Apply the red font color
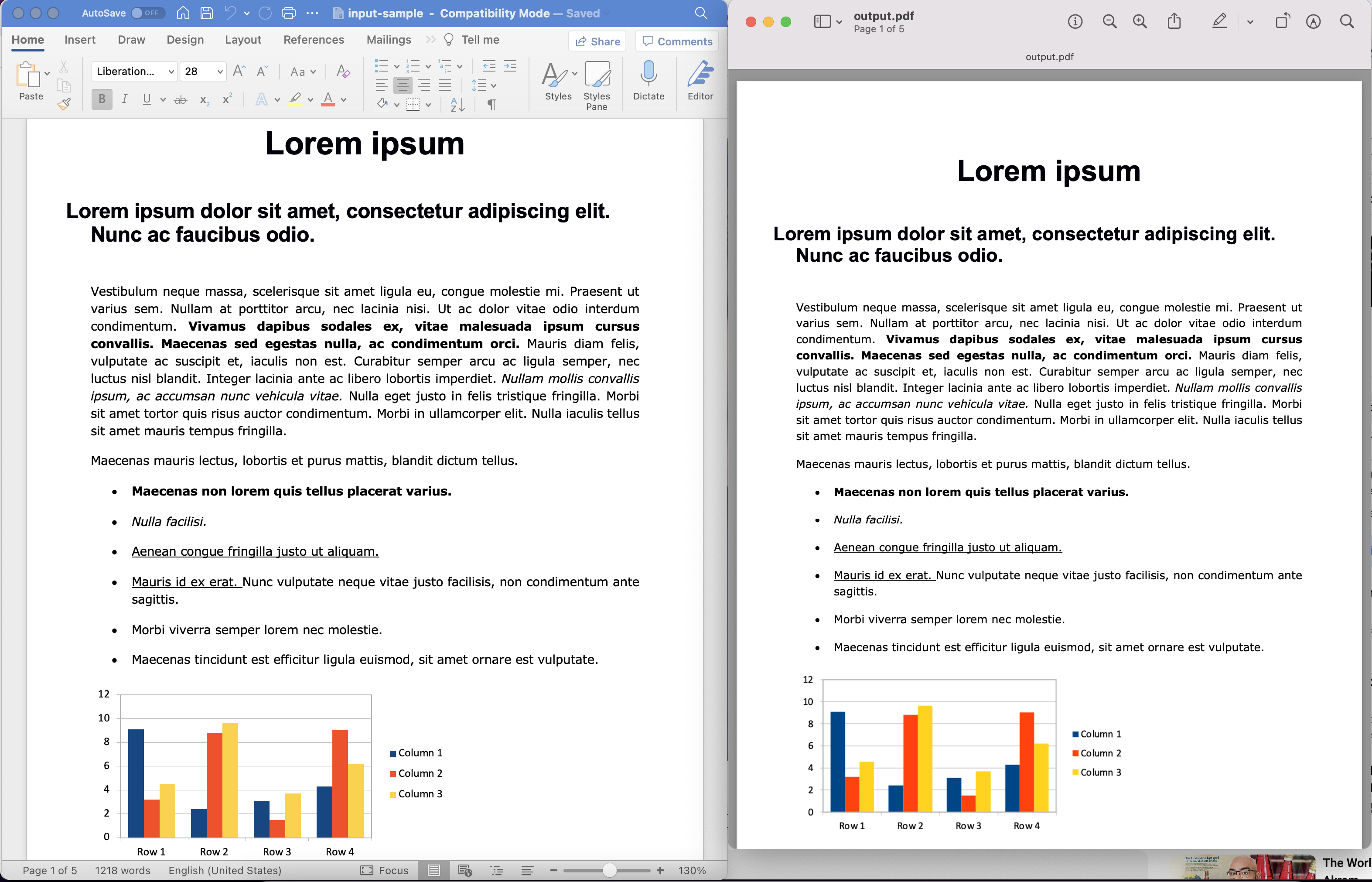The height and width of the screenshot is (882, 1372). (x=328, y=99)
